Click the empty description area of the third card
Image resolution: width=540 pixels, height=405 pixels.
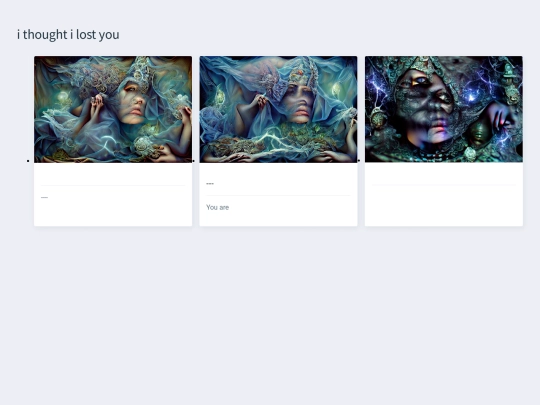[x=444, y=205]
